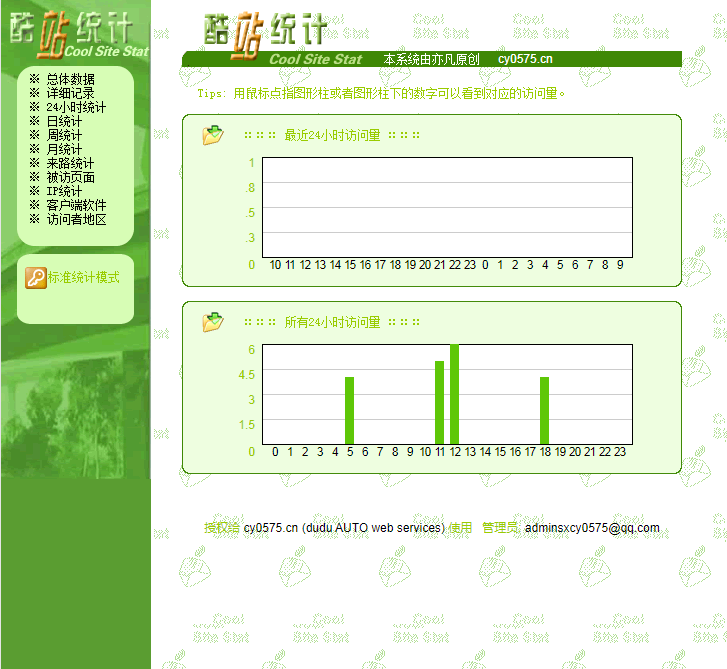Open 来路统计 referrer stats
Image resolution: width=727 pixels, height=669 pixels.
pyautogui.click(x=70, y=163)
